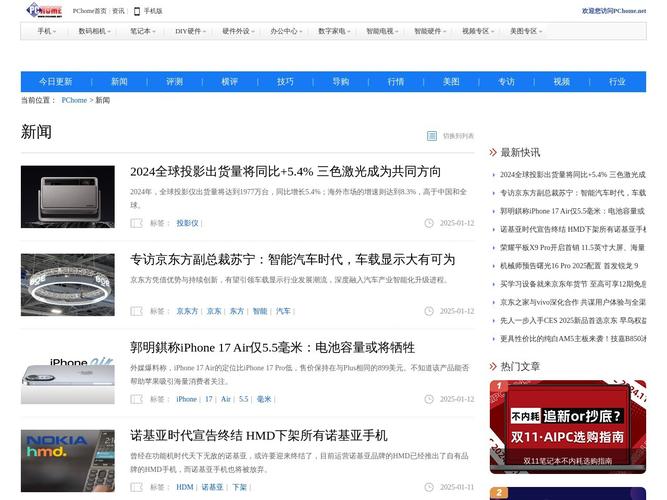This screenshot has width=667, height=500.
Task: Open the 诺基亚时代宣告终结 article headline
Action: click(259, 436)
